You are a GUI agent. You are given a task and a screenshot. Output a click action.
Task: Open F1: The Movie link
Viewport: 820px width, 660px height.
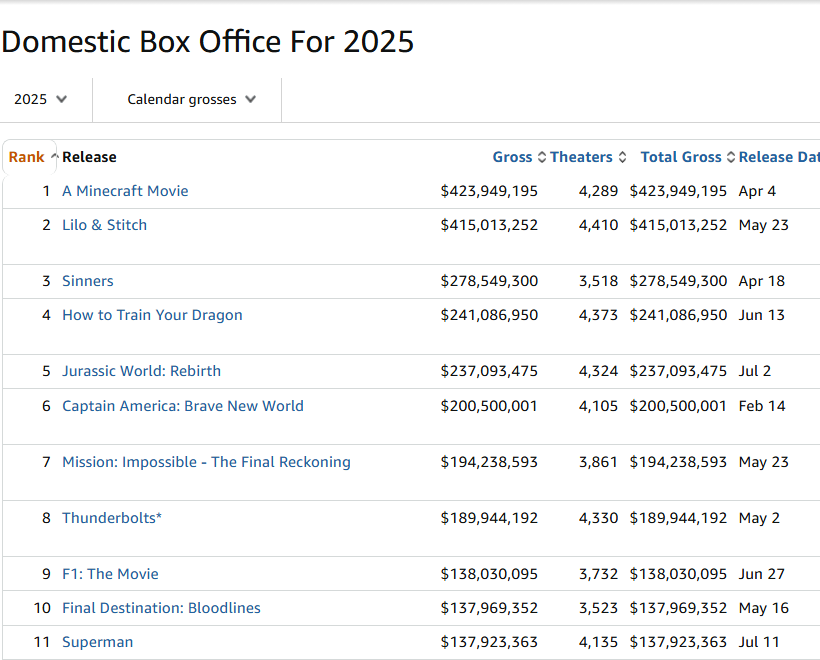click(x=110, y=574)
